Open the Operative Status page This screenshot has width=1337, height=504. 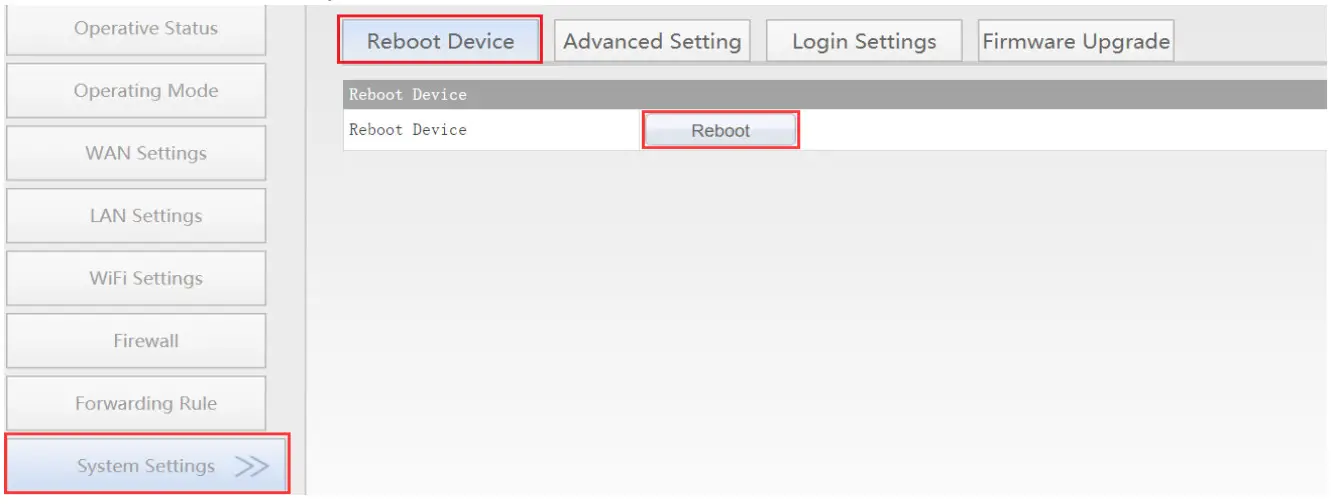point(146,28)
